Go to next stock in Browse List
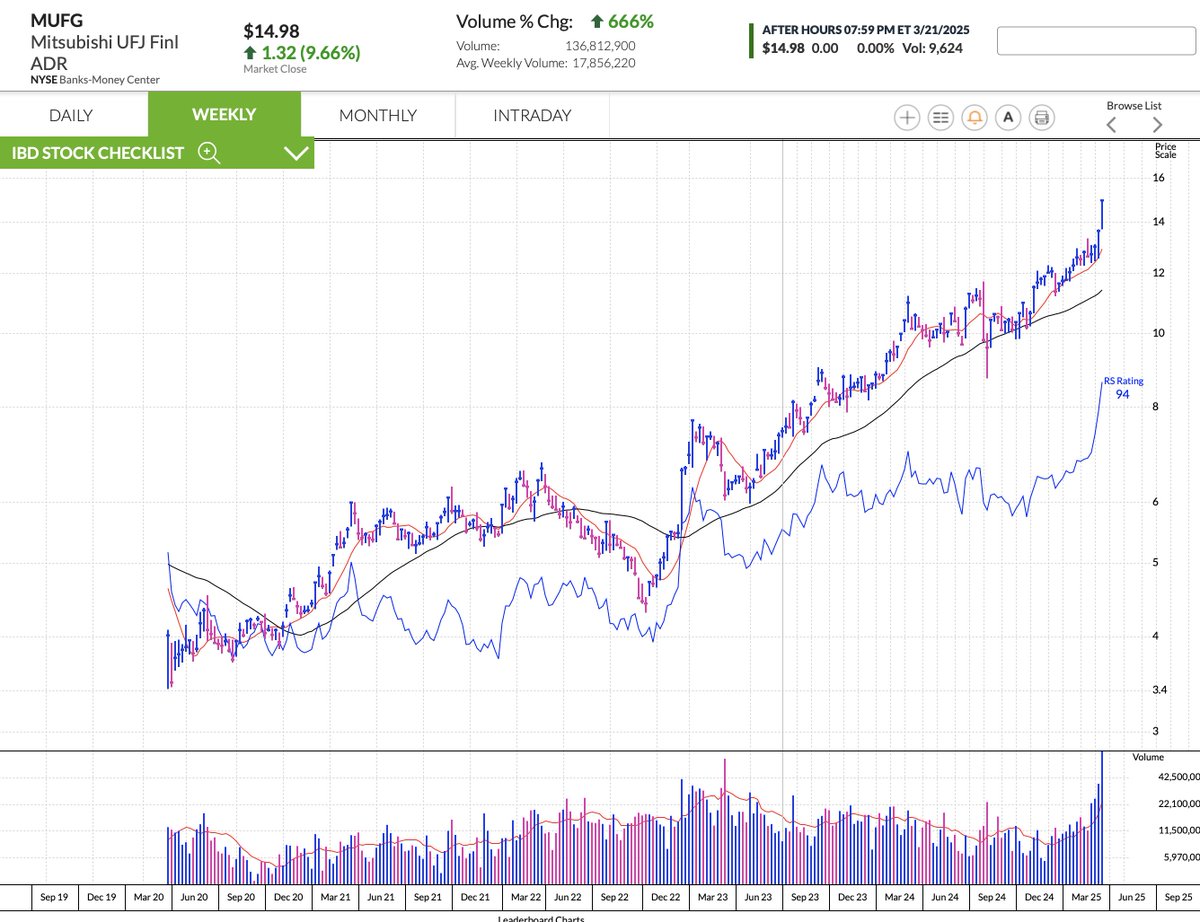The height and width of the screenshot is (922, 1200). [x=1157, y=125]
